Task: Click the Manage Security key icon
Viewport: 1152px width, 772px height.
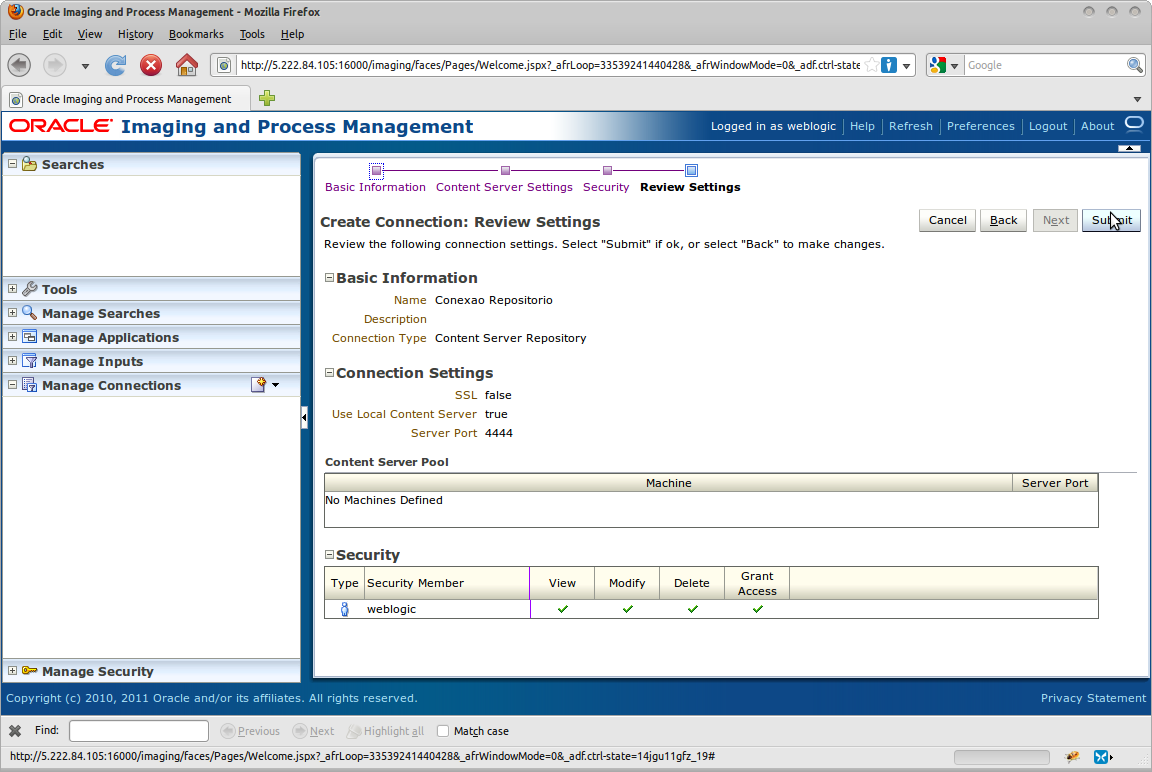Action: (29, 671)
